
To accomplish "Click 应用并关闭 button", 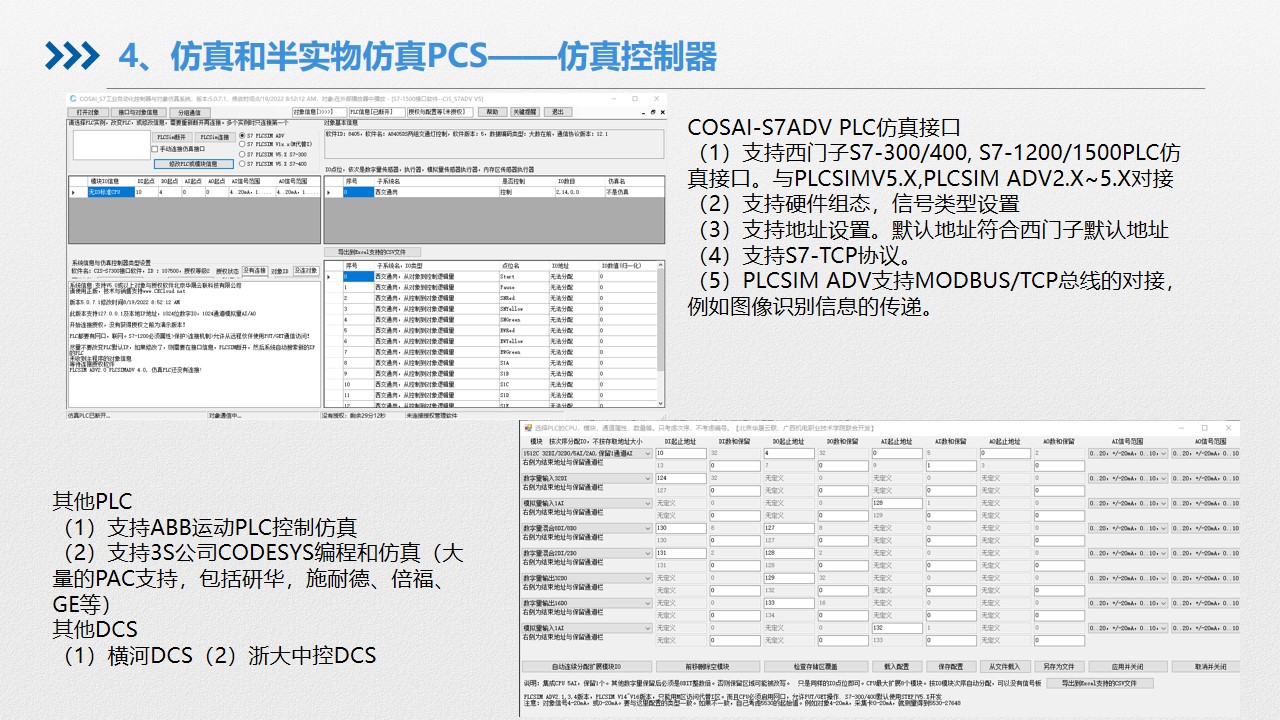I will [x=1128, y=666].
